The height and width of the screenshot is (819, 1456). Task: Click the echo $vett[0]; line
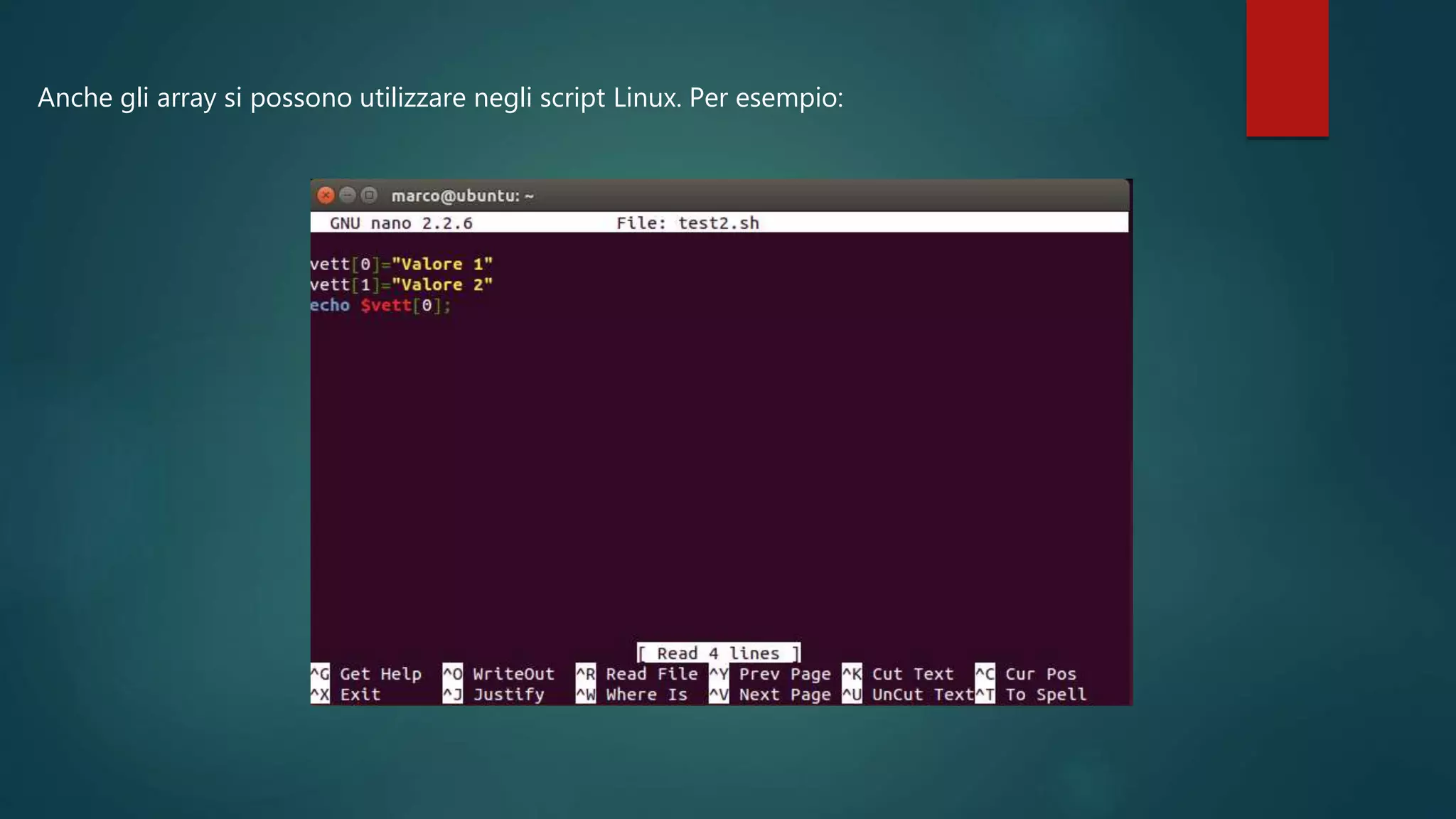tap(380, 306)
